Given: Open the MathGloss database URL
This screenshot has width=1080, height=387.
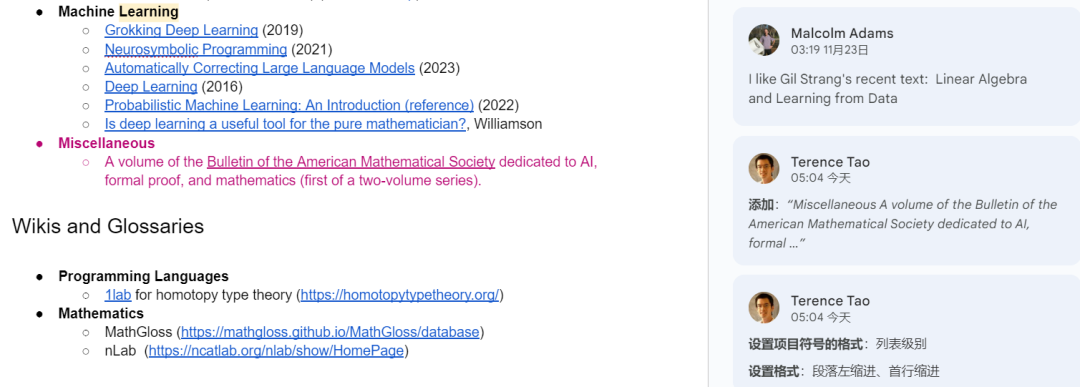Looking at the screenshot, I should pyautogui.click(x=330, y=332).
